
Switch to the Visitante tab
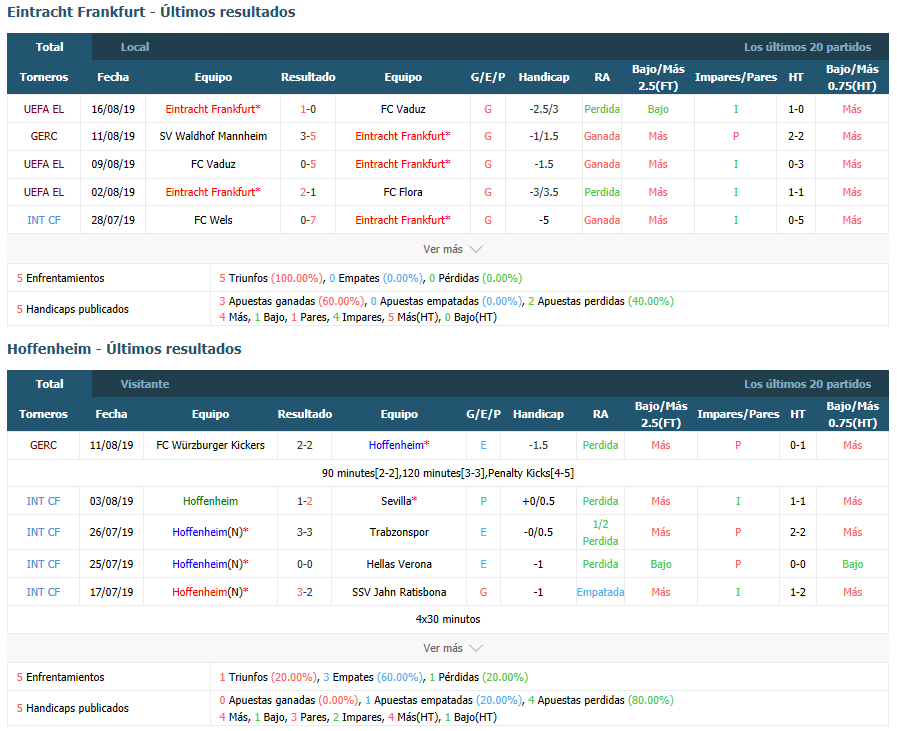click(x=145, y=384)
